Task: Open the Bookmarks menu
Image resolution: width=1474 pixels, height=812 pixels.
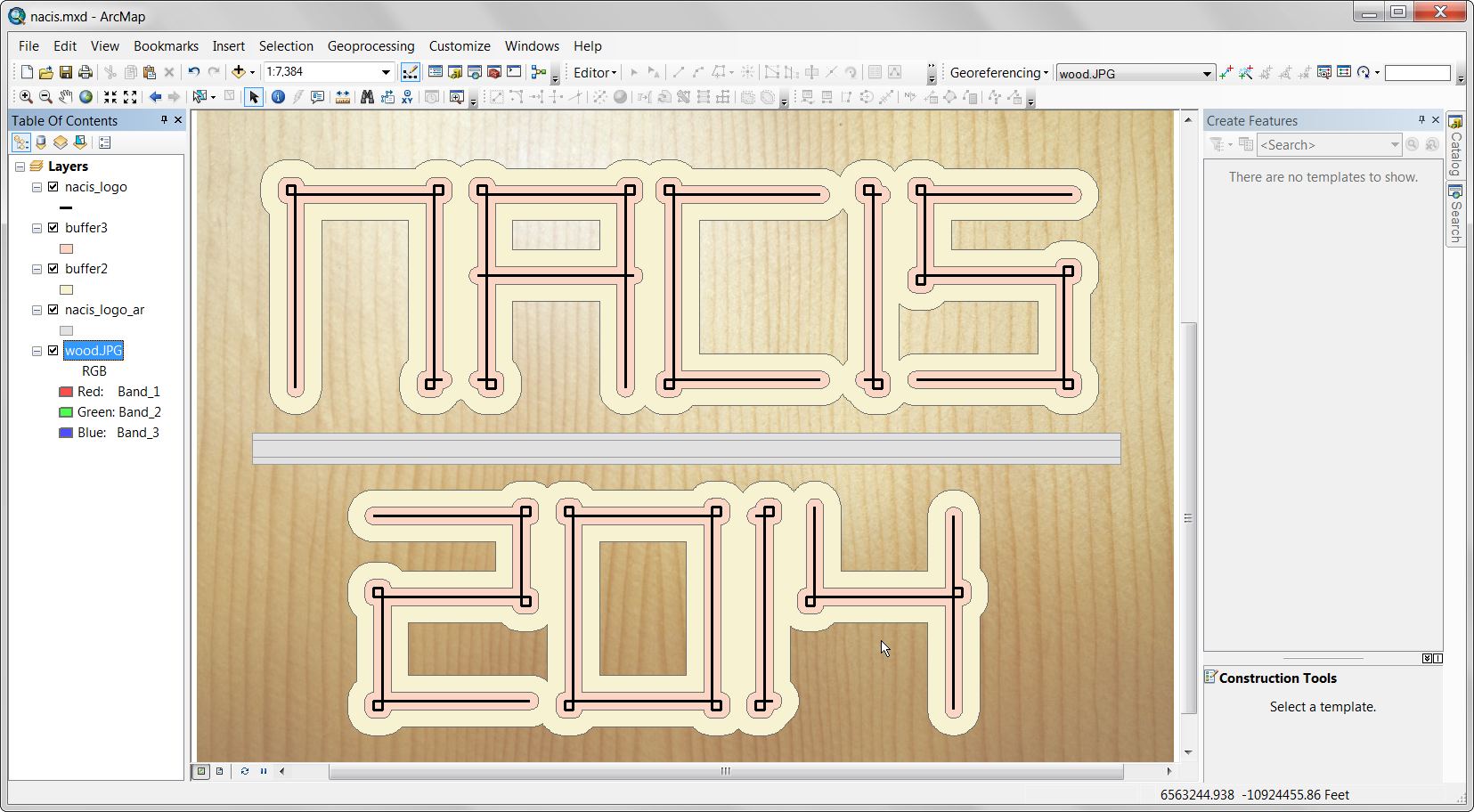Action: coord(166,46)
